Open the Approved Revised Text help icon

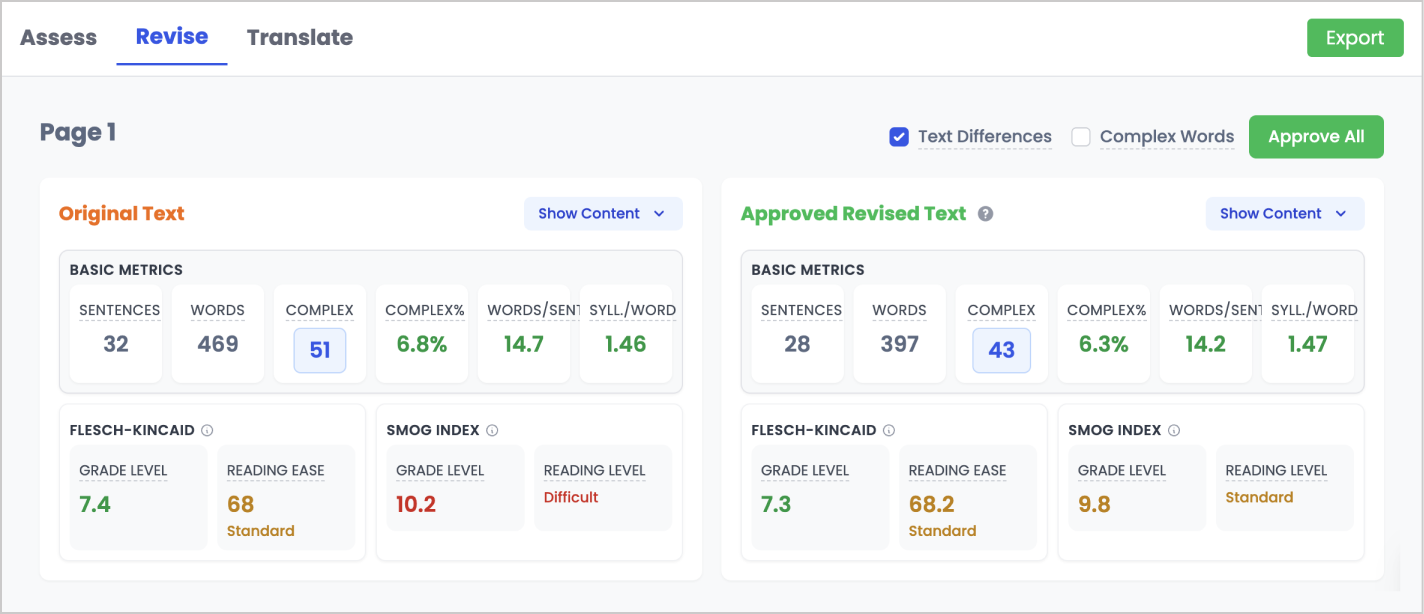985,213
